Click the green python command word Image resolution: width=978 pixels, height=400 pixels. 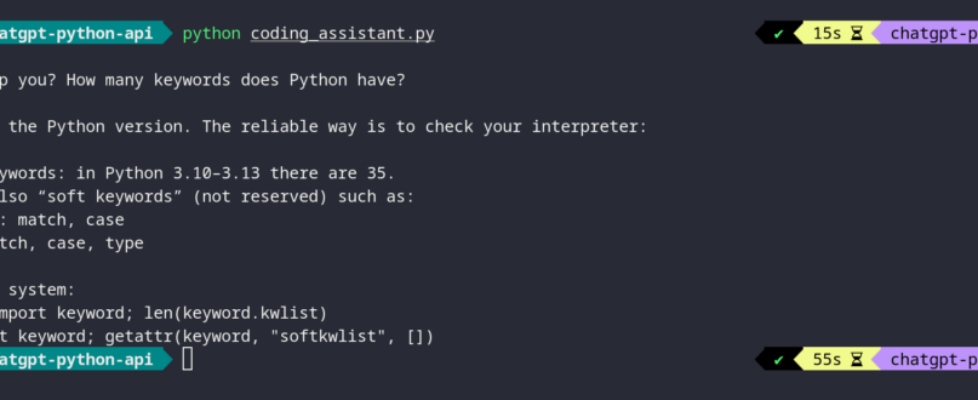(211, 34)
